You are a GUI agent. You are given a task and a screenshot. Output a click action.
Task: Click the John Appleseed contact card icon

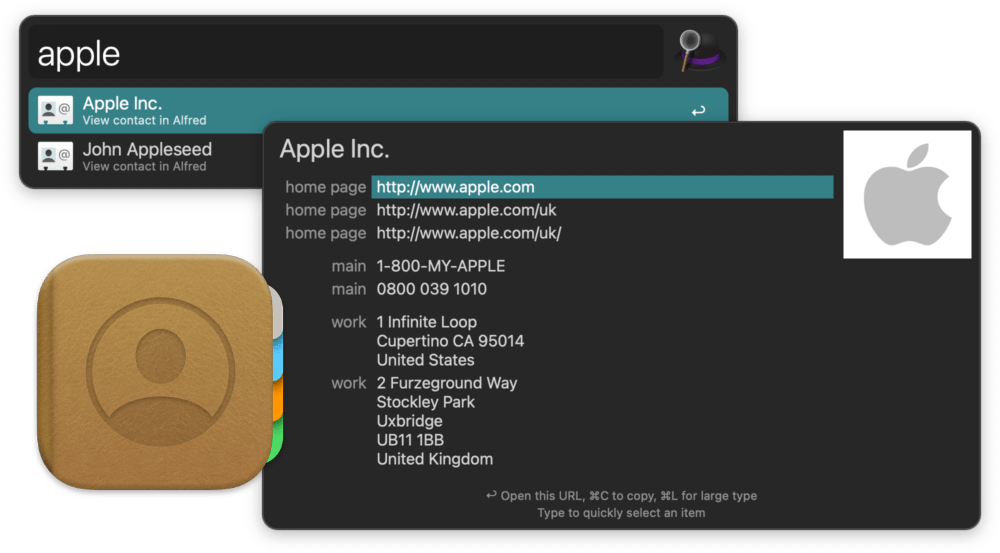click(55, 156)
